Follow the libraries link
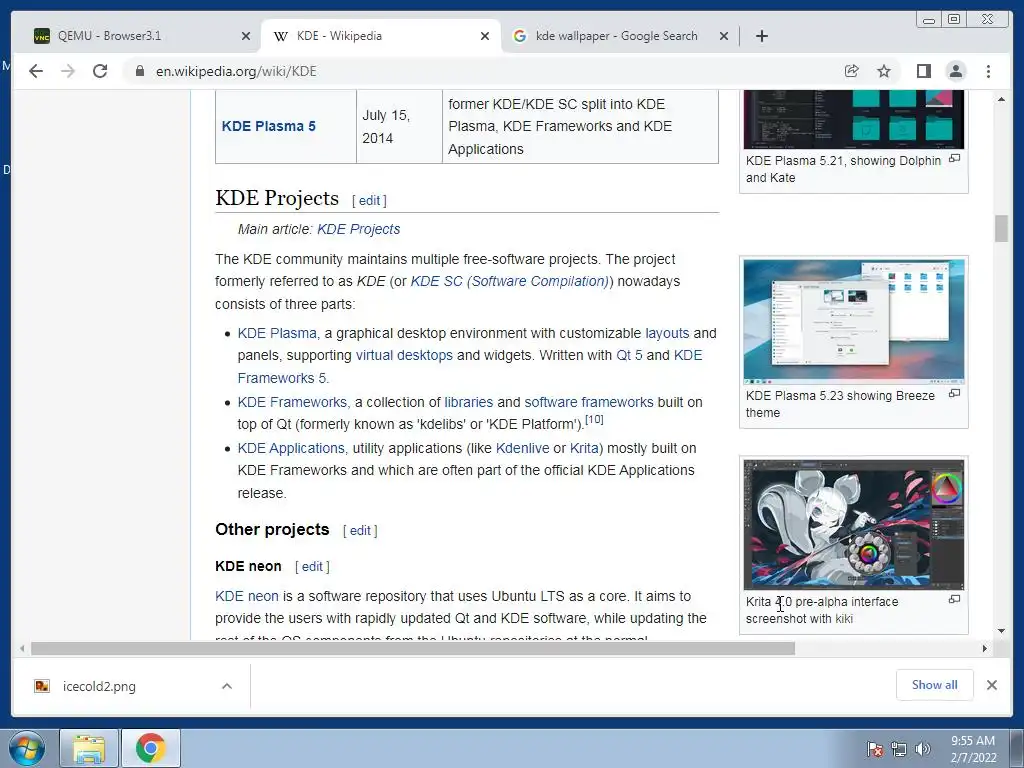 469,402
